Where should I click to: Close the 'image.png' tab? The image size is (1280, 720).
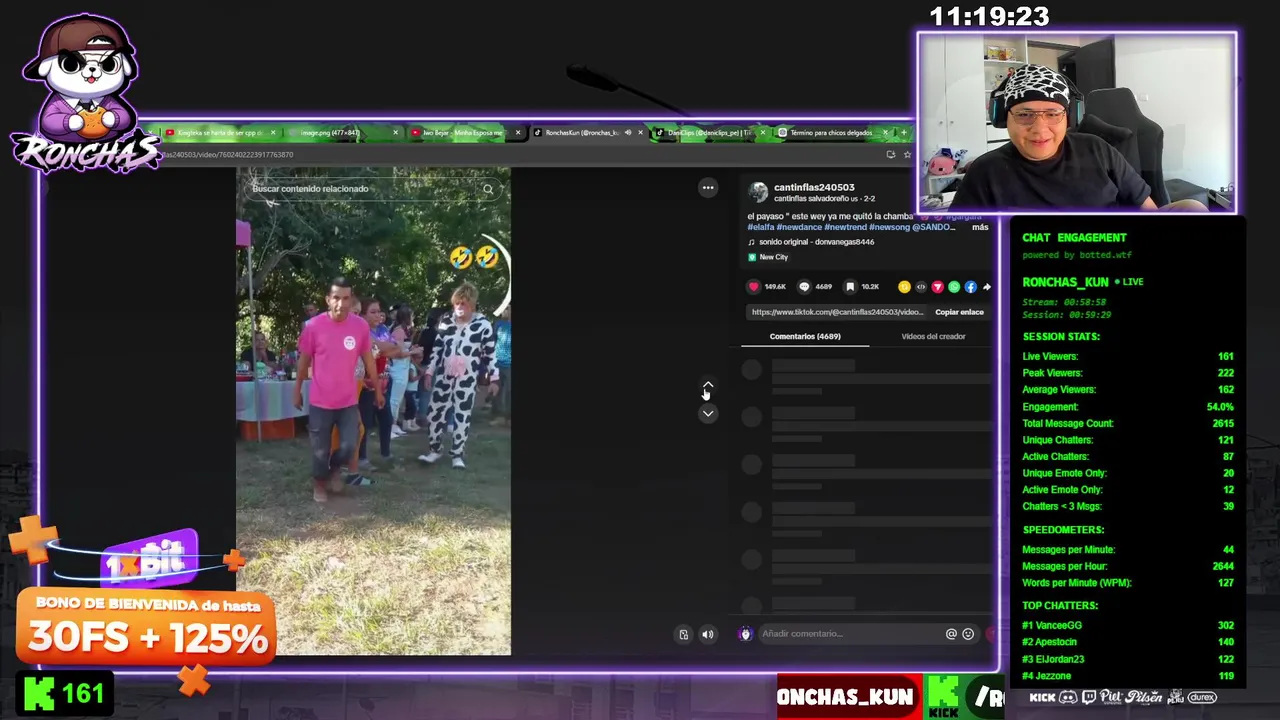[395, 133]
